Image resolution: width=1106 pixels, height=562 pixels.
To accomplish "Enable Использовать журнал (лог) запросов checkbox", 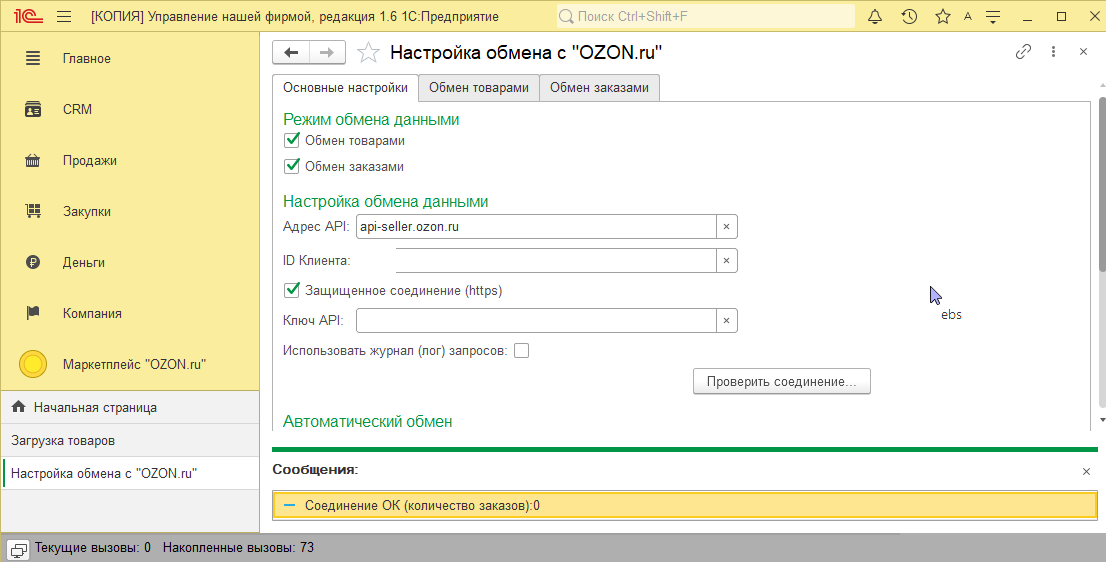I will click(521, 350).
